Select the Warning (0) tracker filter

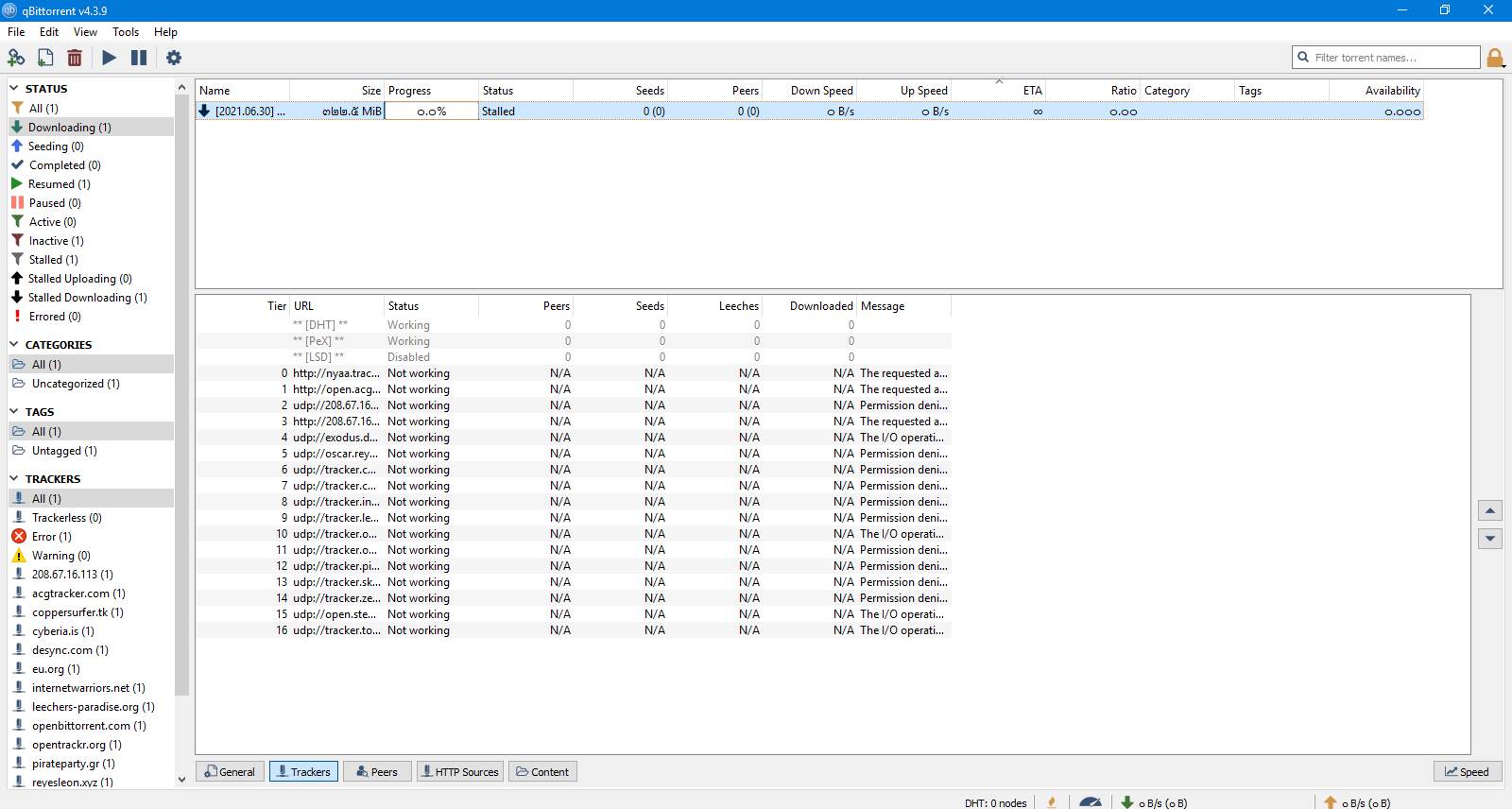tap(91, 556)
